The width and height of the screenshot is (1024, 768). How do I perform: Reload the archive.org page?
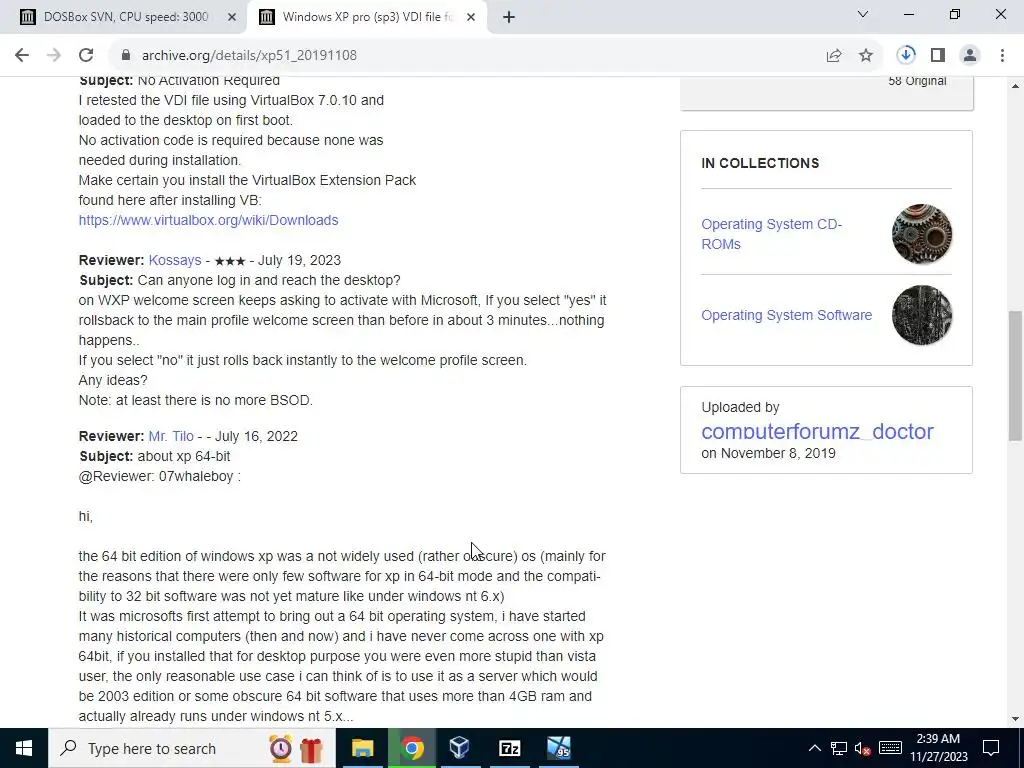[x=86, y=56]
